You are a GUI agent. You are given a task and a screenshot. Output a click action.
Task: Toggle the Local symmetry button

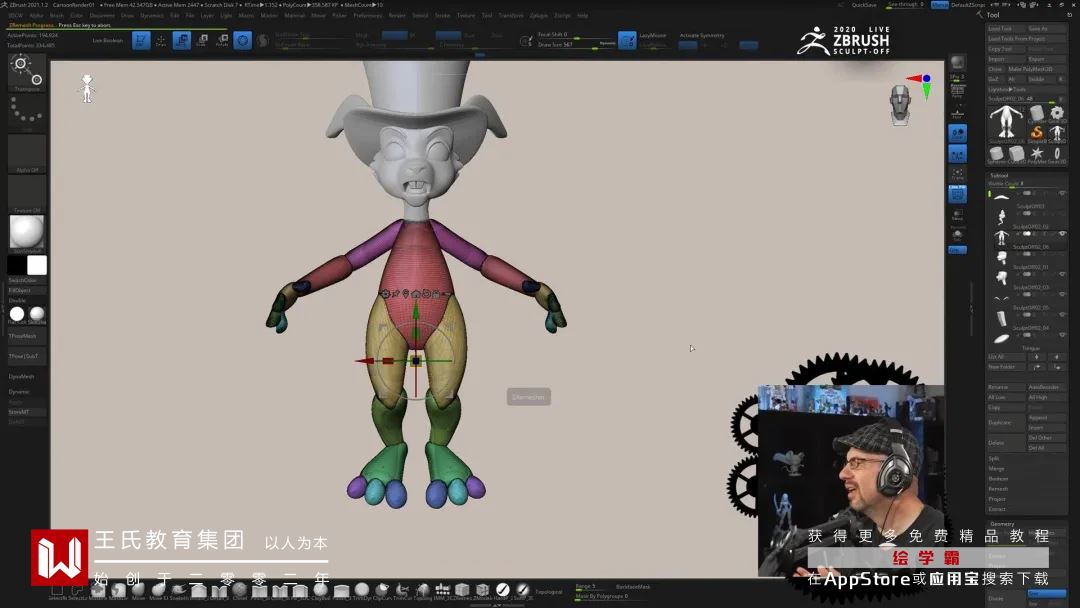pyautogui.click(x=957, y=133)
